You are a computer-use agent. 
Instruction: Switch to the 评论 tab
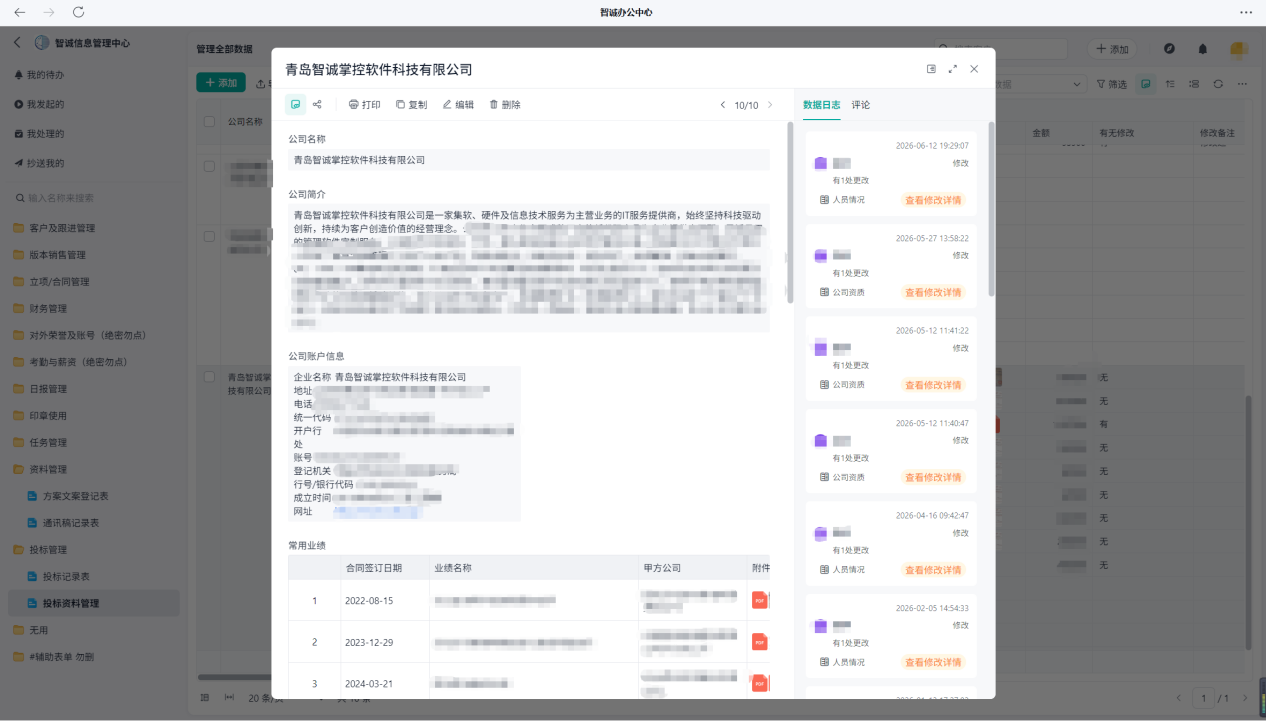click(x=861, y=105)
